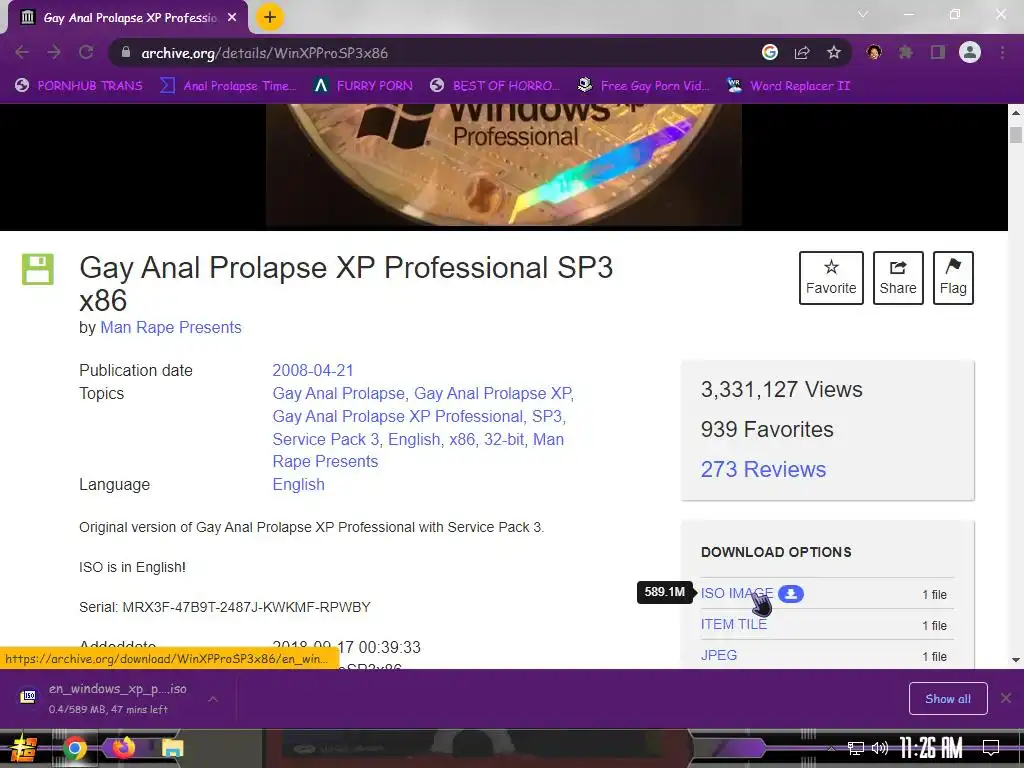The height and width of the screenshot is (768, 1024).
Task: Share this page using the omnibox share icon
Action: click(x=802, y=53)
